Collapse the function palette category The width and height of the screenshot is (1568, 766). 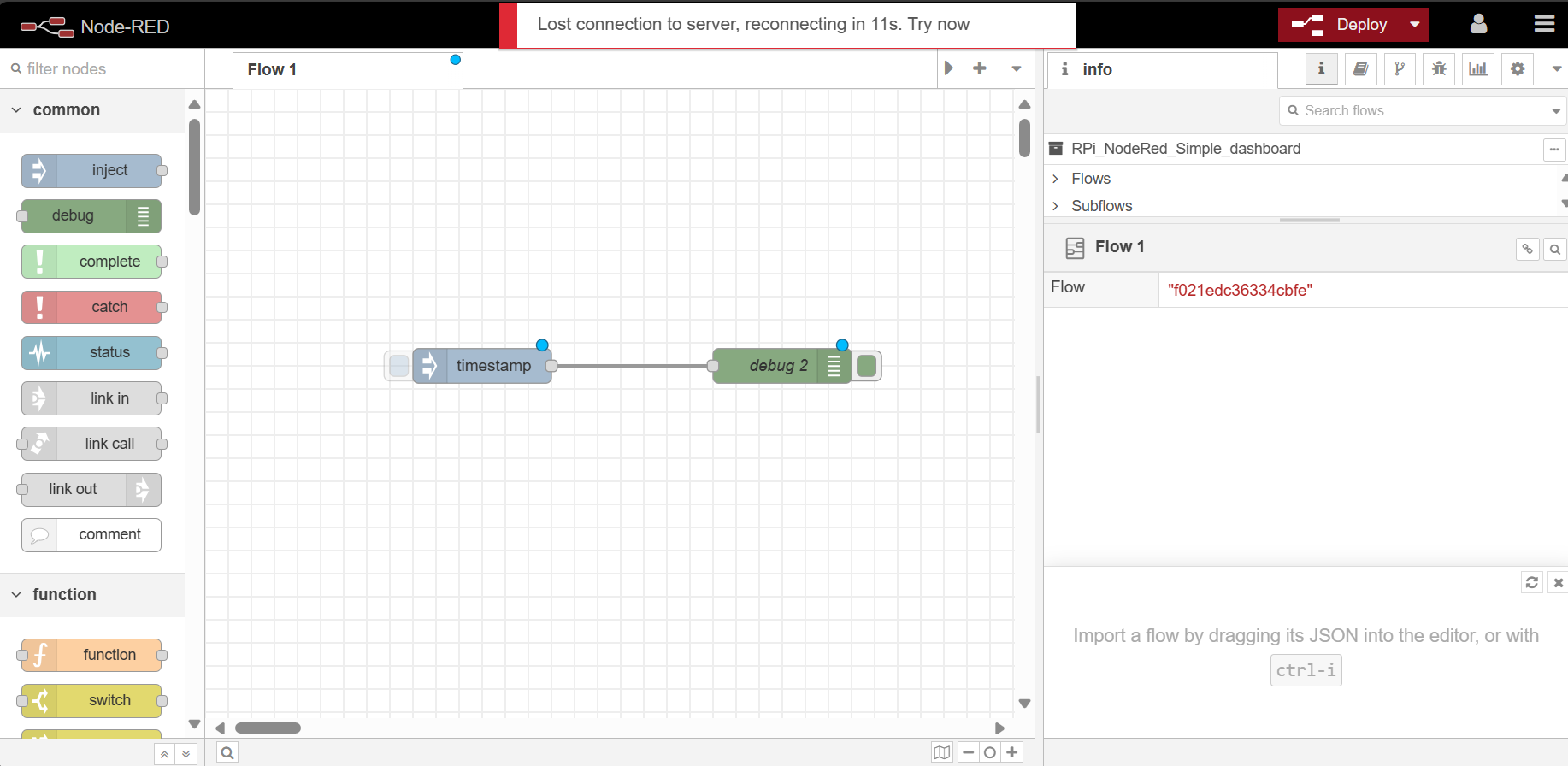(92, 595)
